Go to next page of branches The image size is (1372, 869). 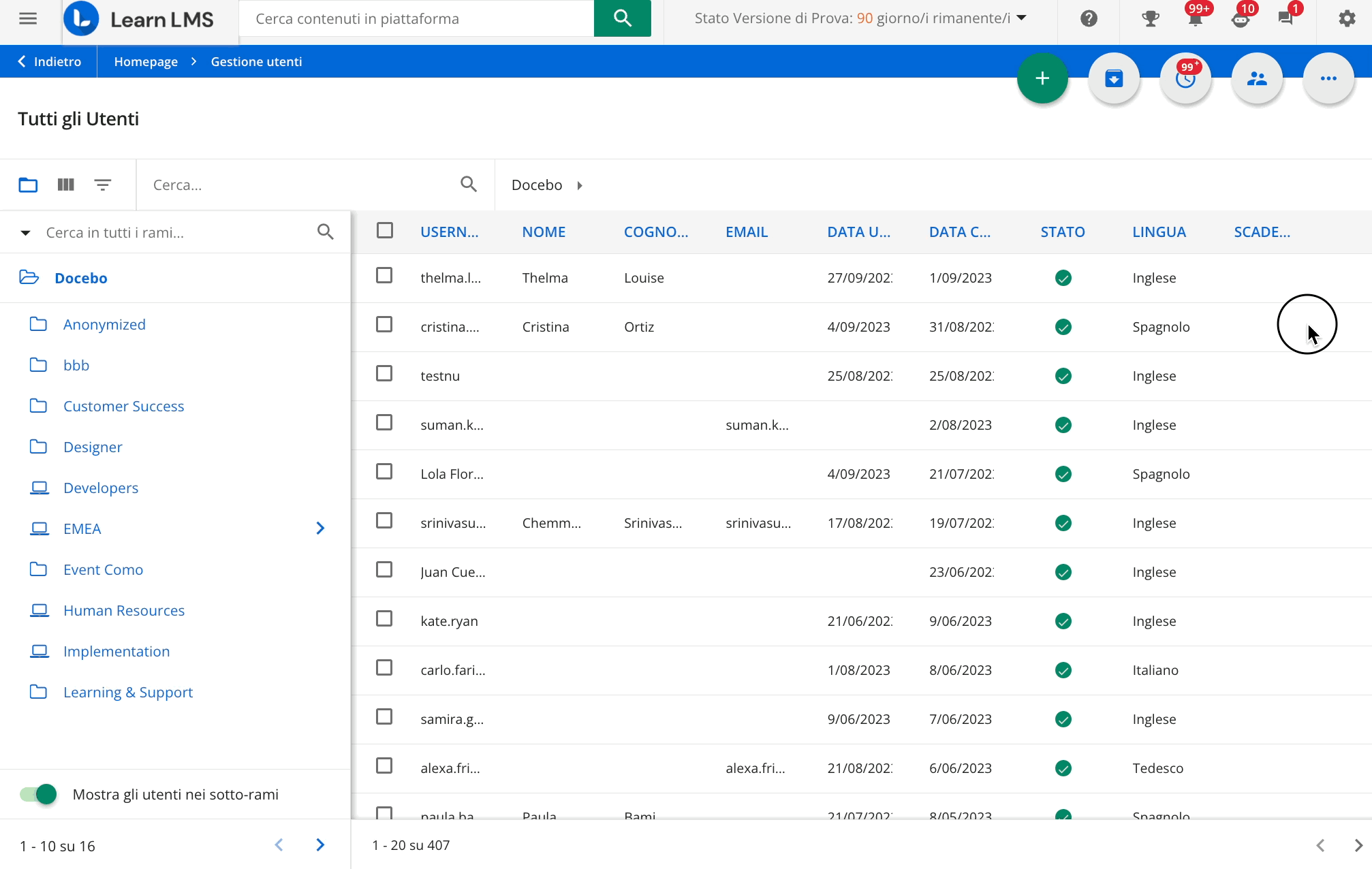click(320, 845)
